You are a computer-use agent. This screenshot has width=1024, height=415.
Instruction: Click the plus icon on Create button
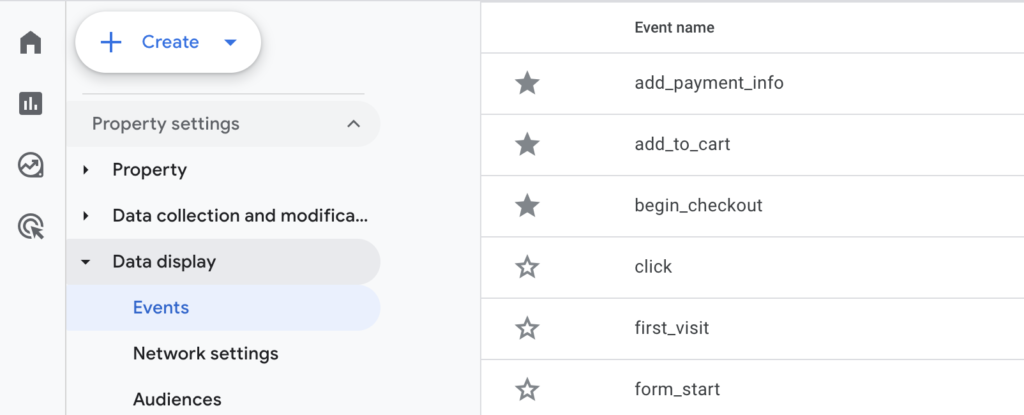[111, 42]
